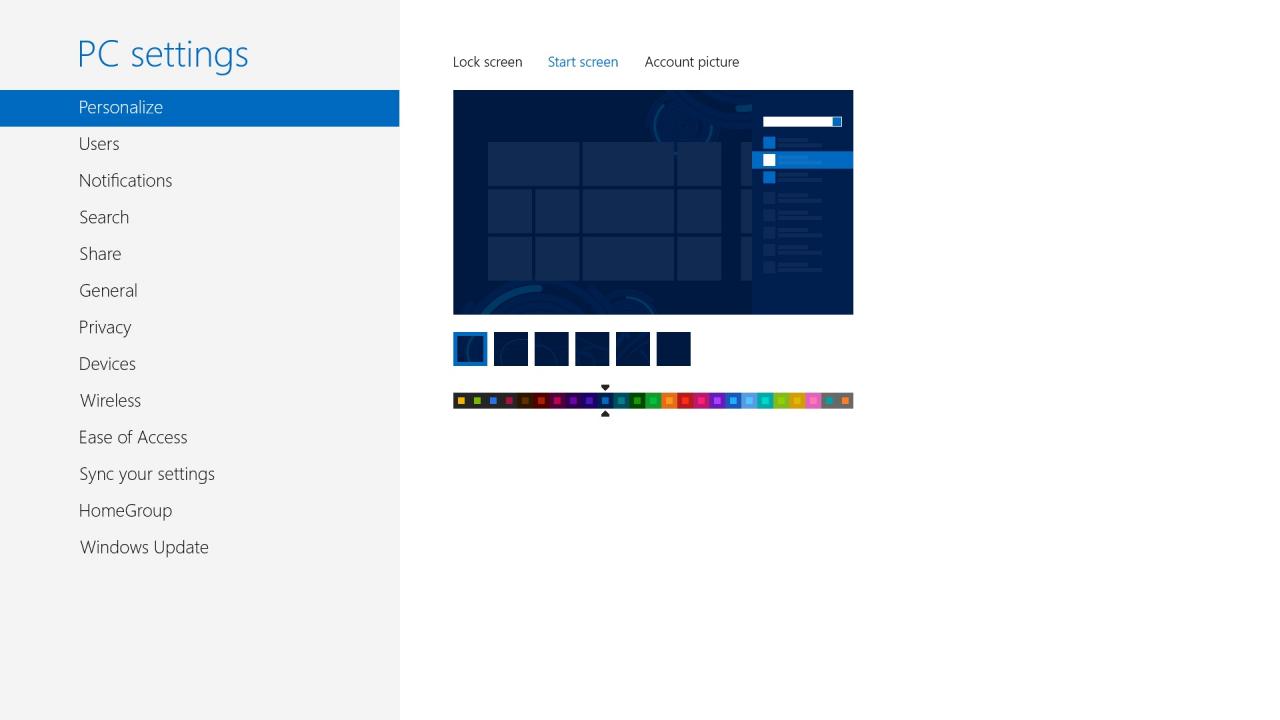Select Search in the settings list
This screenshot has height=720, width=1280.
104,217
